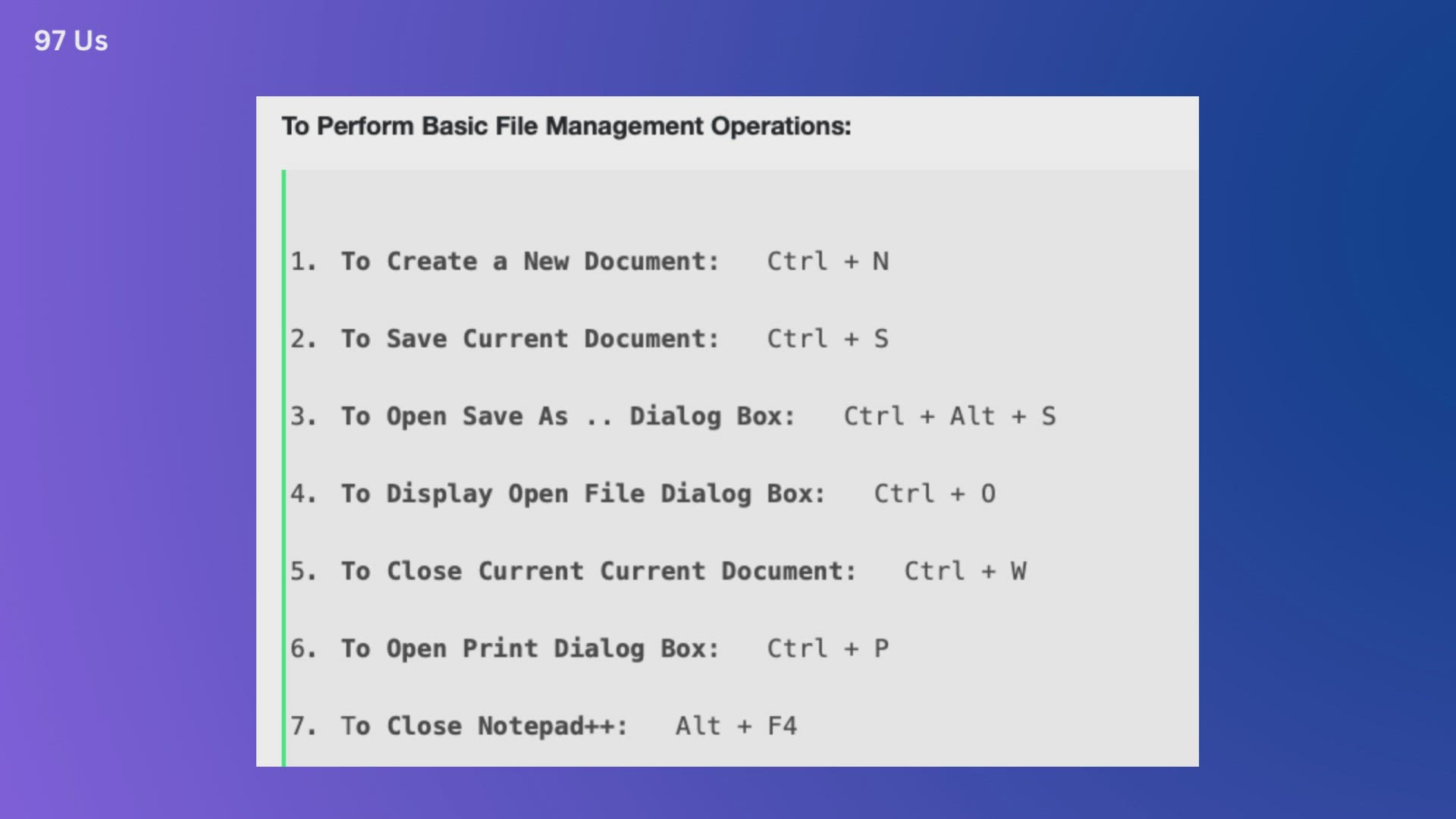Select 'To Create a New Document:' text
1456x819 pixels.
pyautogui.click(x=529, y=261)
